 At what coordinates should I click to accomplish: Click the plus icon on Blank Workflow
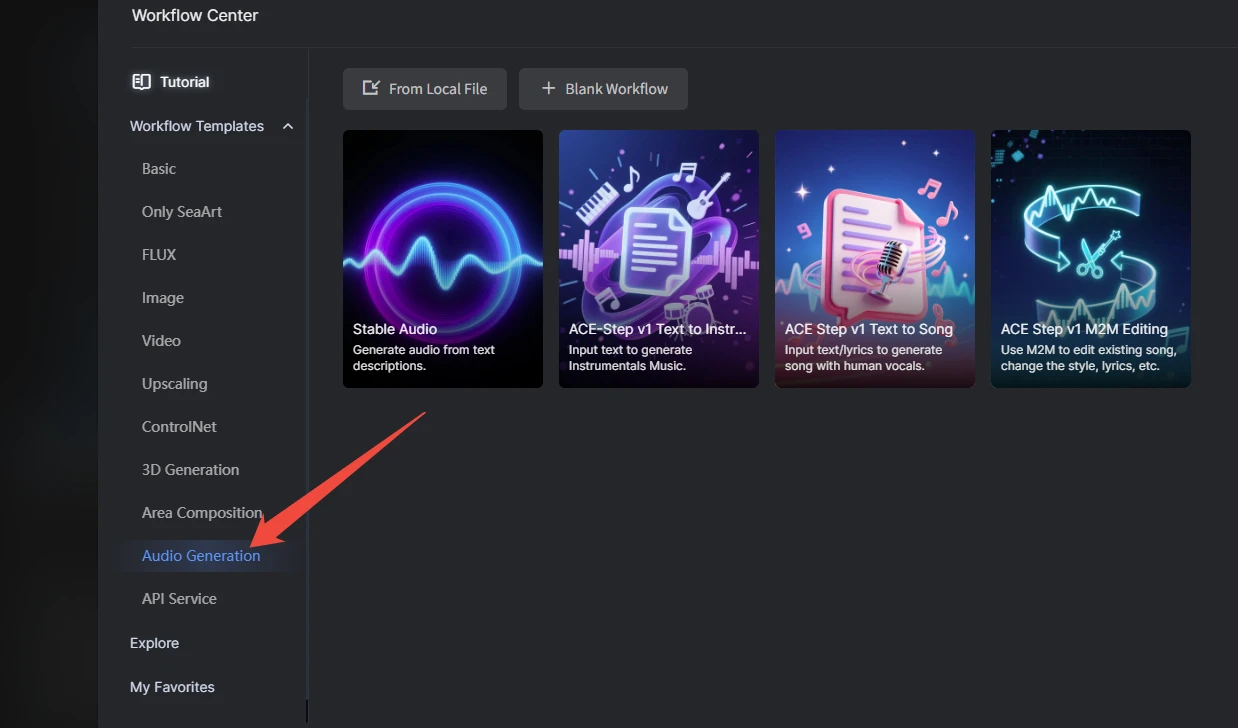click(x=548, y=88)
